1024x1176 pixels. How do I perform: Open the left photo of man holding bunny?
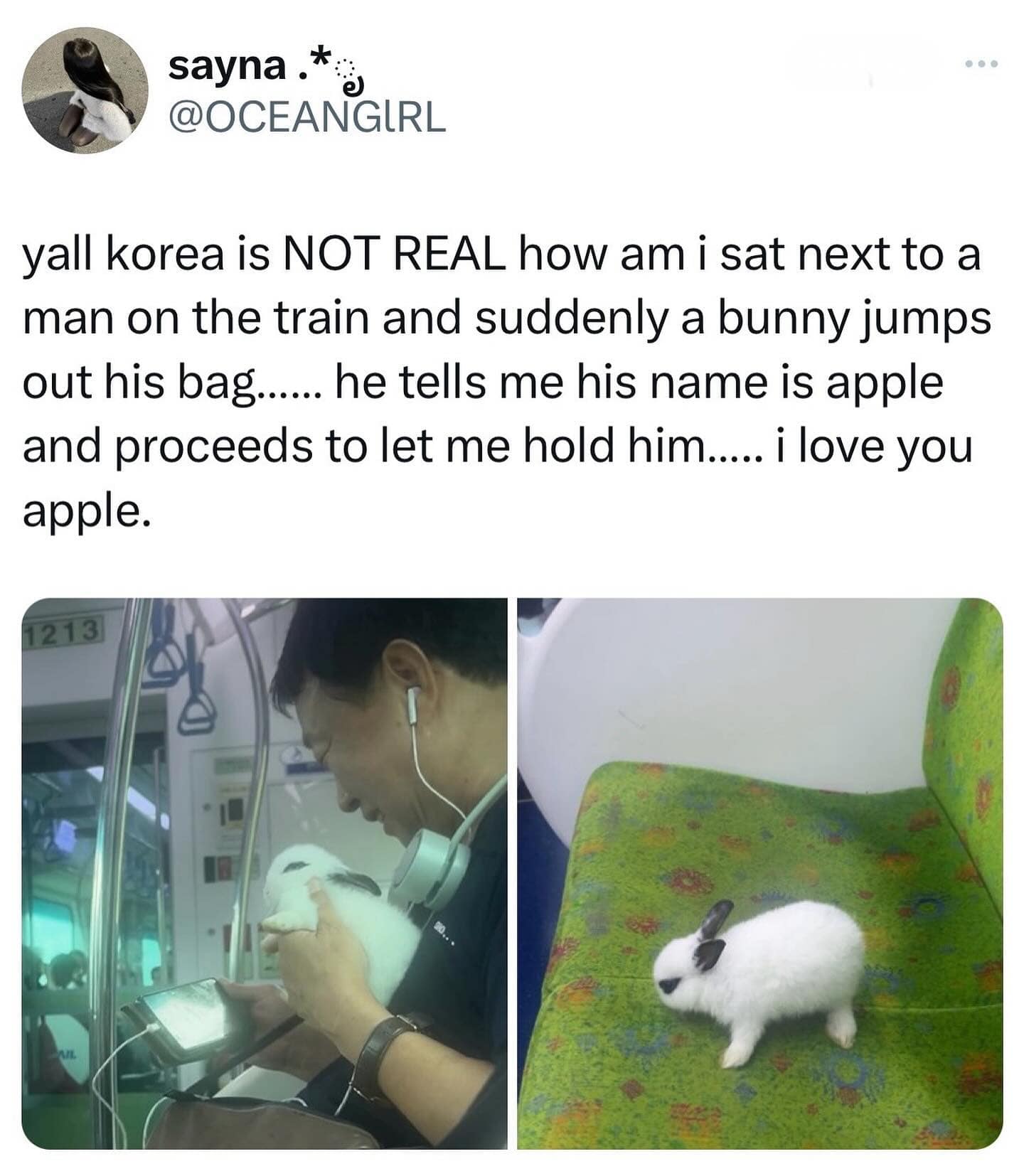[265, 874]
